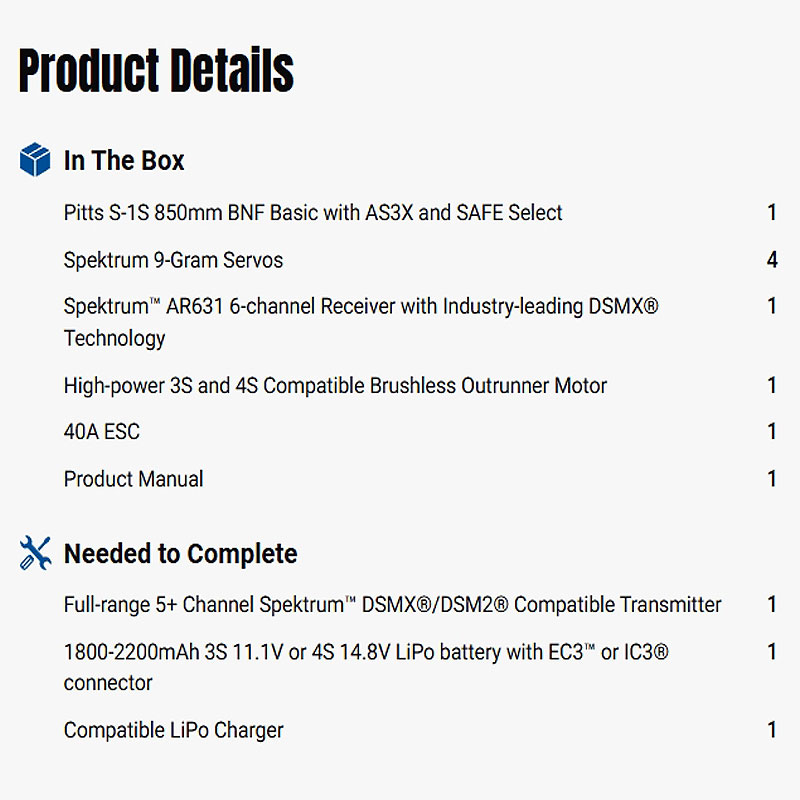Click the Product Manual item
The image size is (800, 800).
[x=134, y=479]
